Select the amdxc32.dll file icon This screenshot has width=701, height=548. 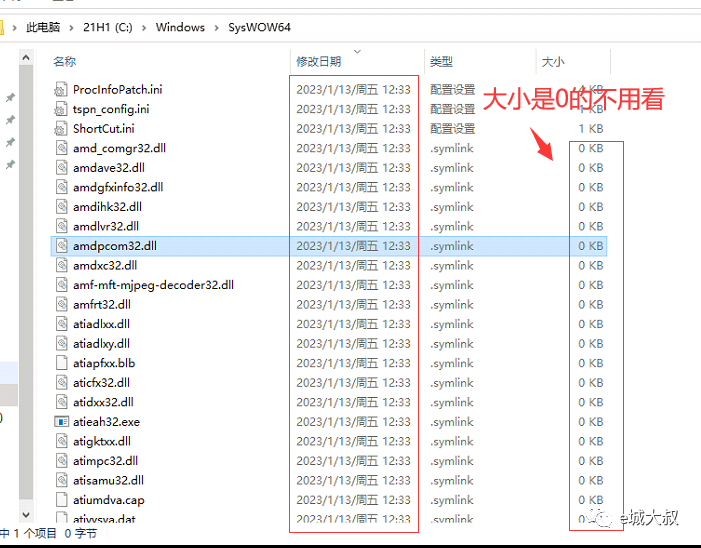pyautogui.click(x=61, y=265)
